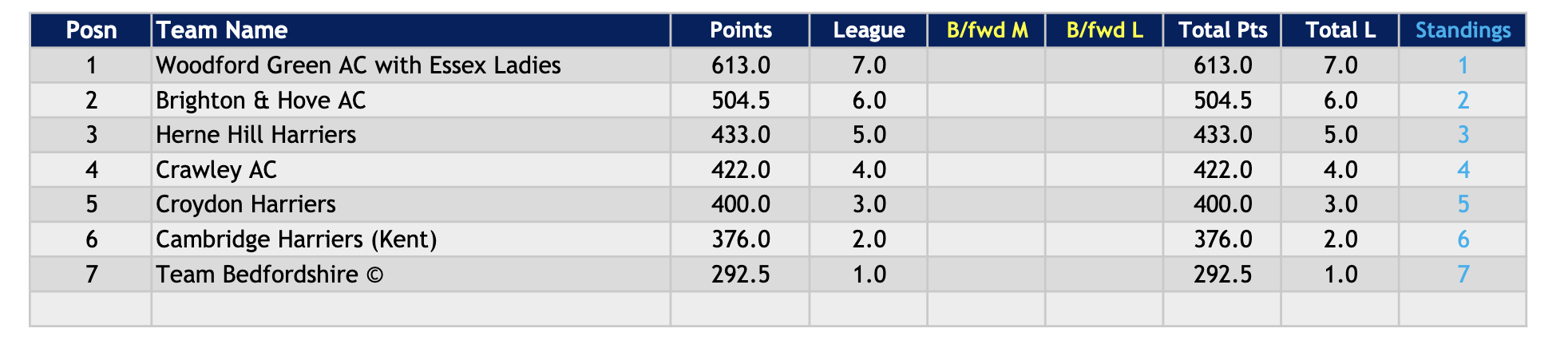Screen dimensions: 1568x348
Task: Click Woodford Green AC with Essex Ladies
Action: 358,65
